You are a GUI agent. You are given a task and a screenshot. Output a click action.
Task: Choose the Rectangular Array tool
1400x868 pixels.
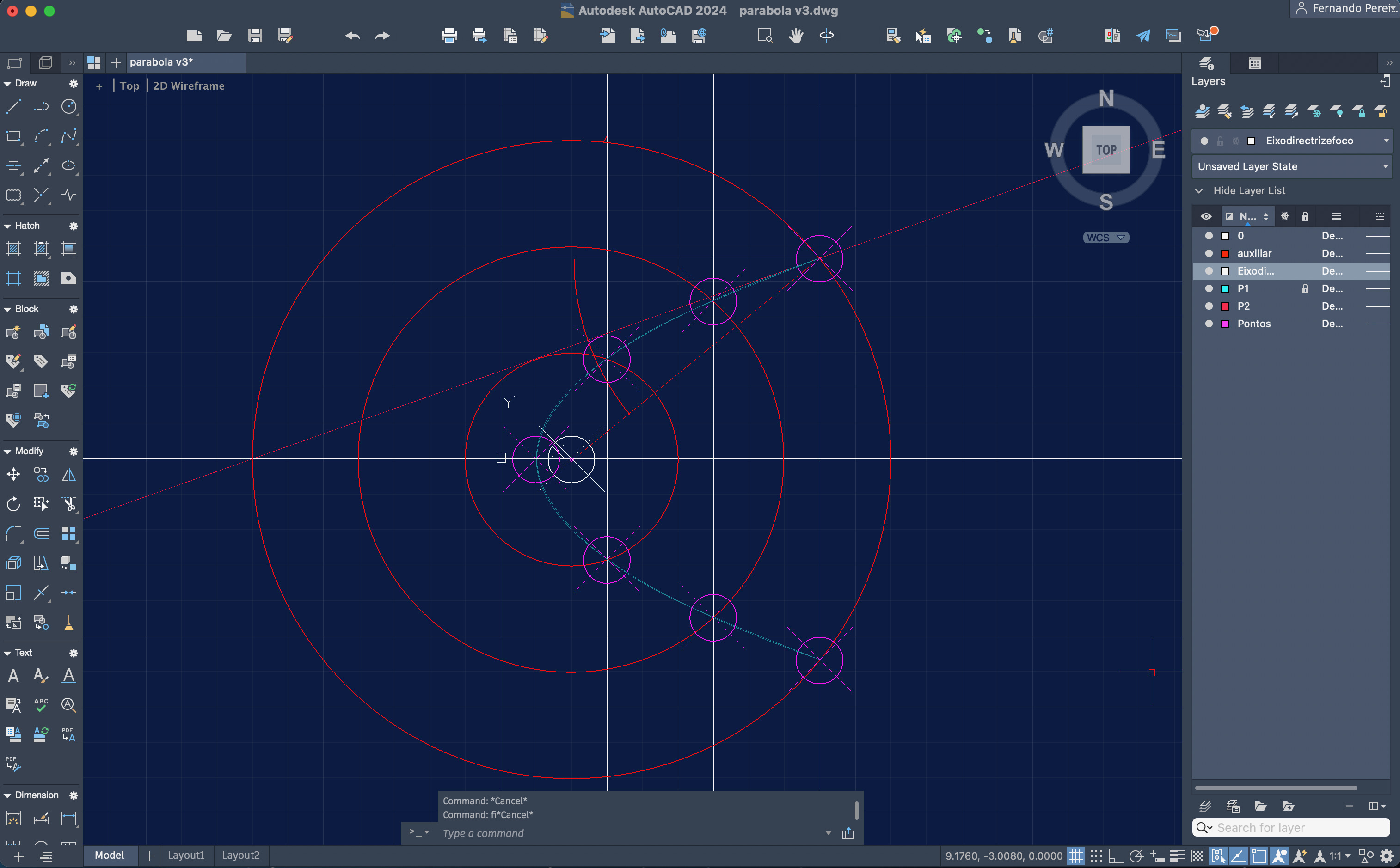point(69,534)
